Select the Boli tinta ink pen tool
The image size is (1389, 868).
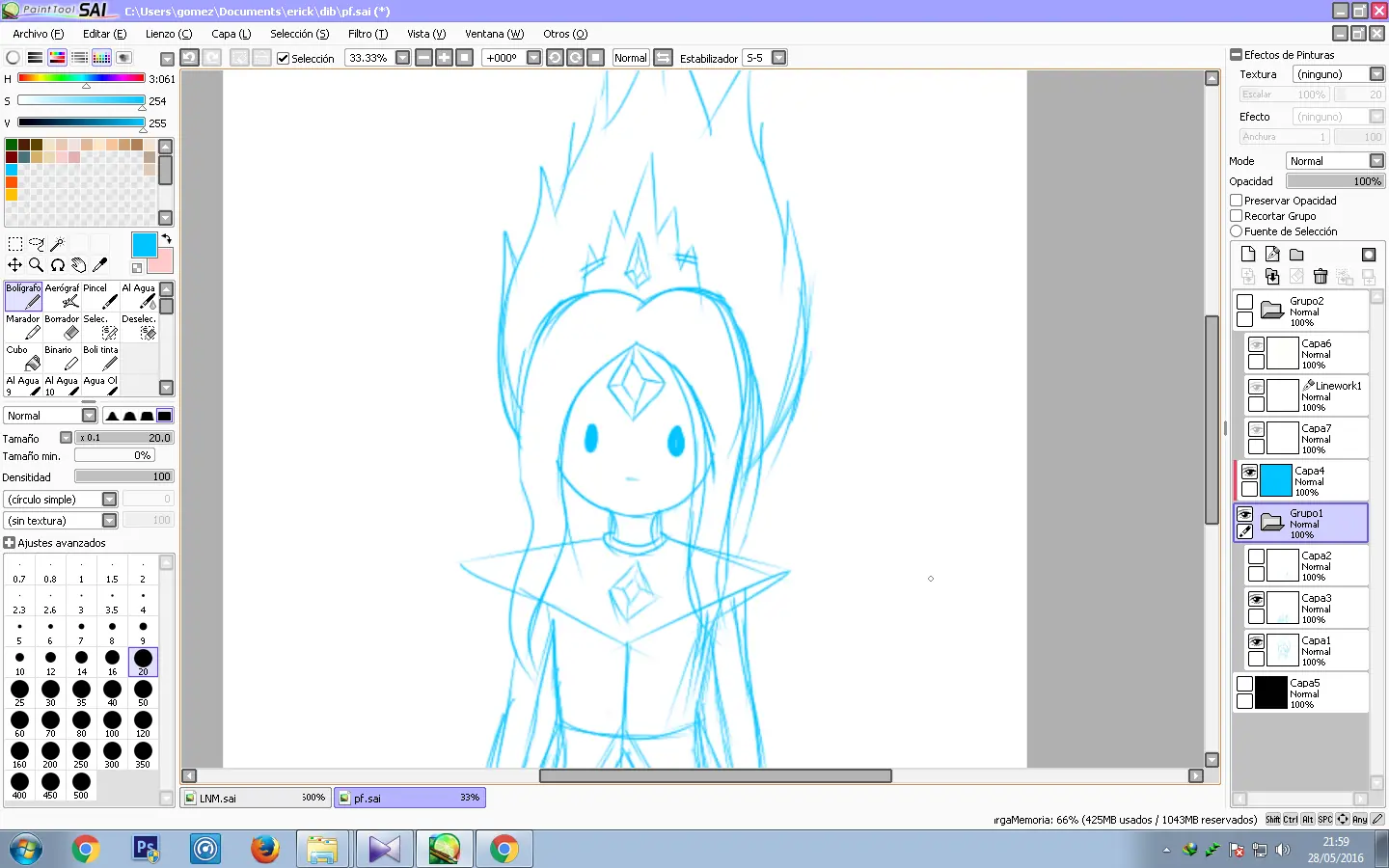(x=100, y=358)
